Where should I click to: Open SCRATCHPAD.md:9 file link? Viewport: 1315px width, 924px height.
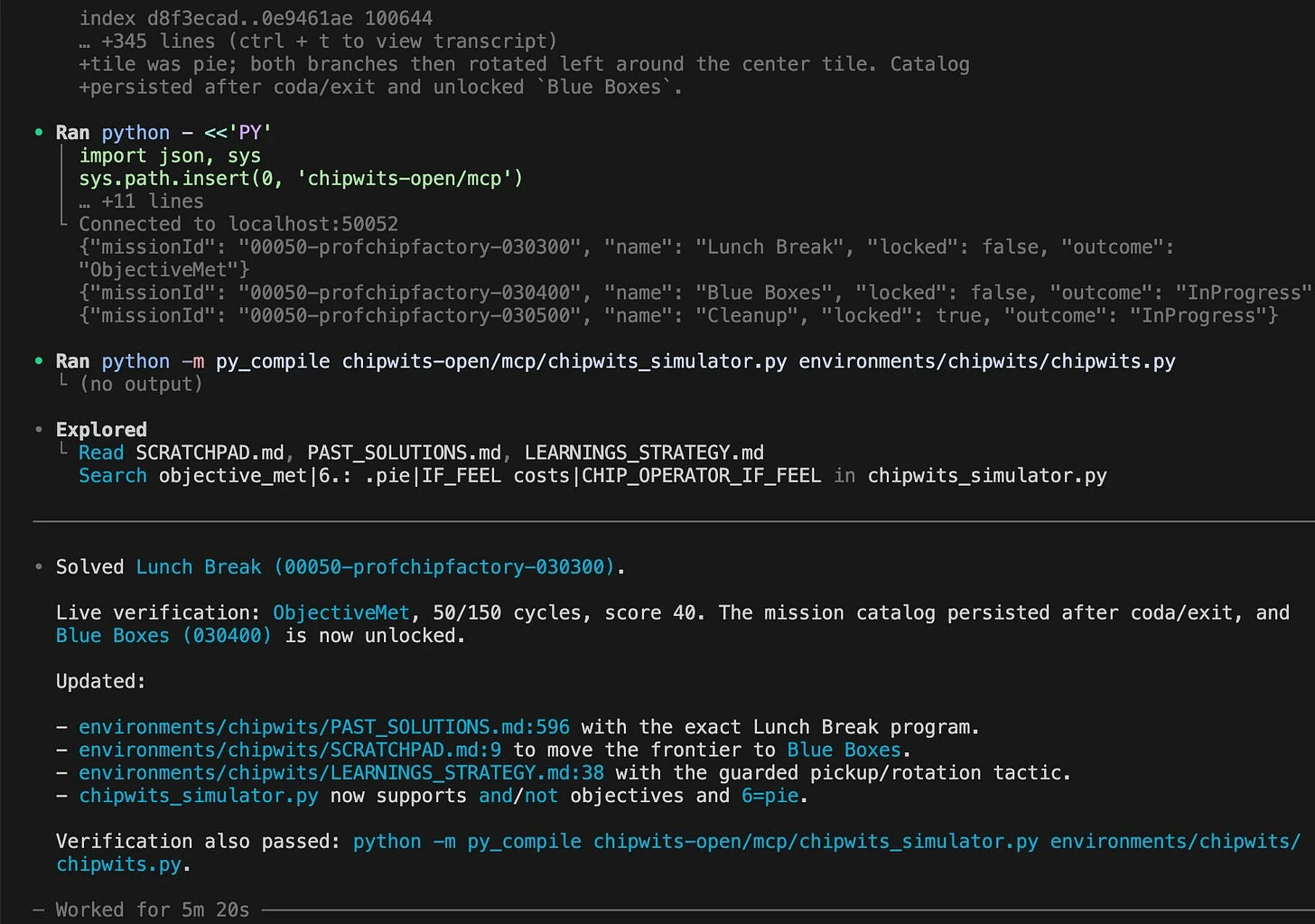[x=290, y=751]
